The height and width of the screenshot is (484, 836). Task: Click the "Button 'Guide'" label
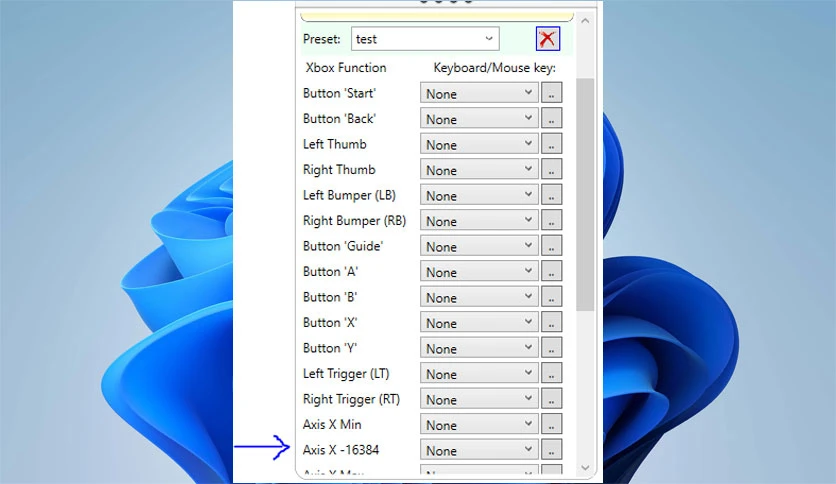point(343,246)
